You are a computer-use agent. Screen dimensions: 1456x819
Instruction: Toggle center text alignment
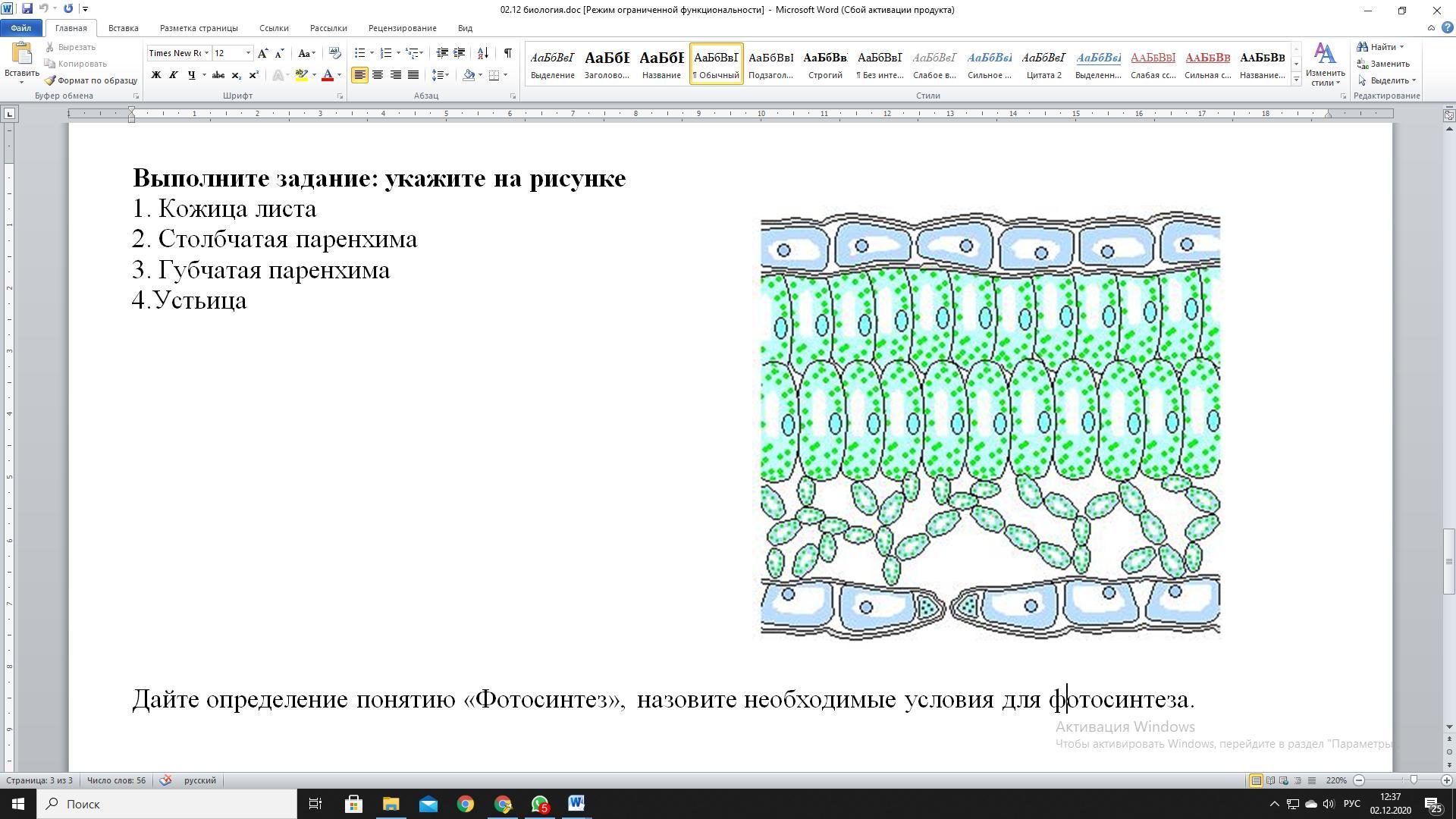click(x=377, y=75)
